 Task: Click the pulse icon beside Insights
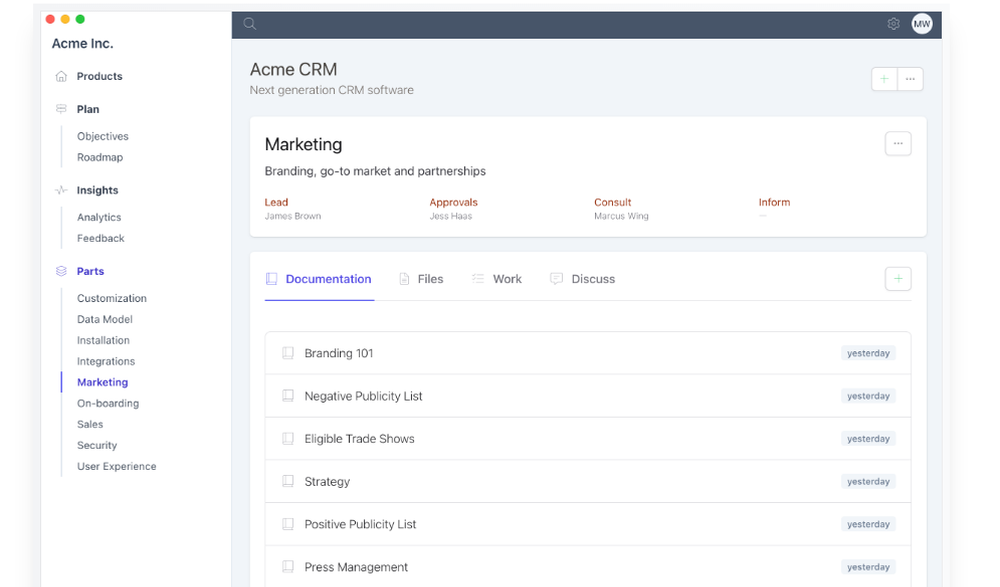pyautogui.click(x=61, y=190)
